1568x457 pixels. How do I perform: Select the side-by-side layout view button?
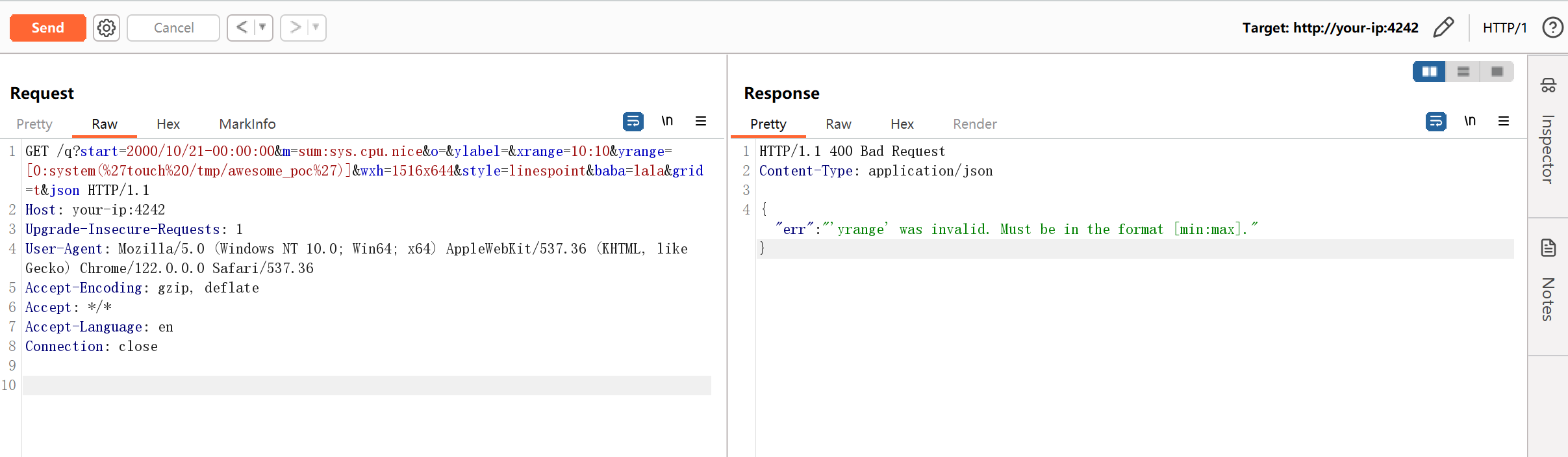pos(1429,72)
